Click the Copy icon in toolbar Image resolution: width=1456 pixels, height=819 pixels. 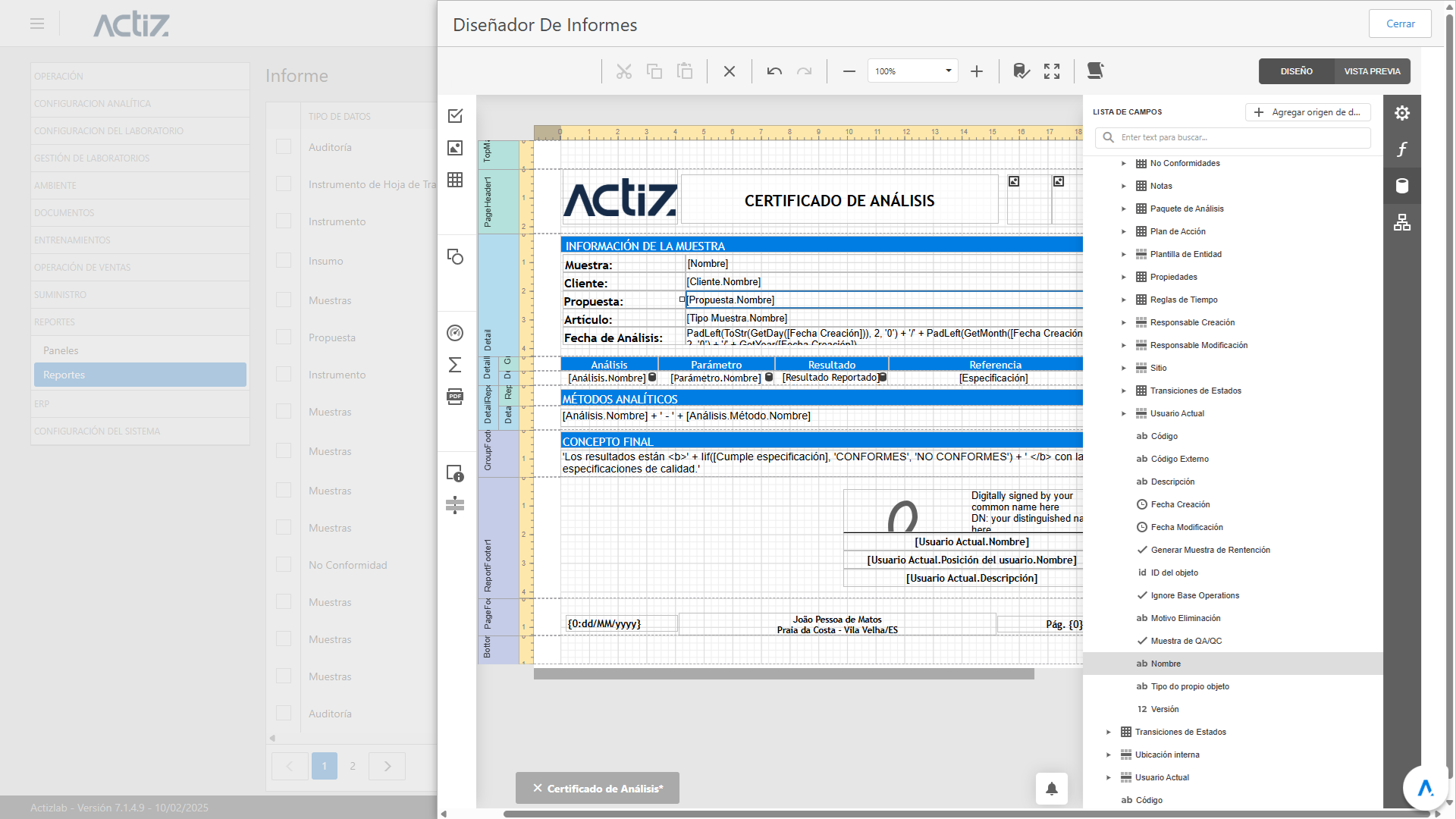(654, 71)
